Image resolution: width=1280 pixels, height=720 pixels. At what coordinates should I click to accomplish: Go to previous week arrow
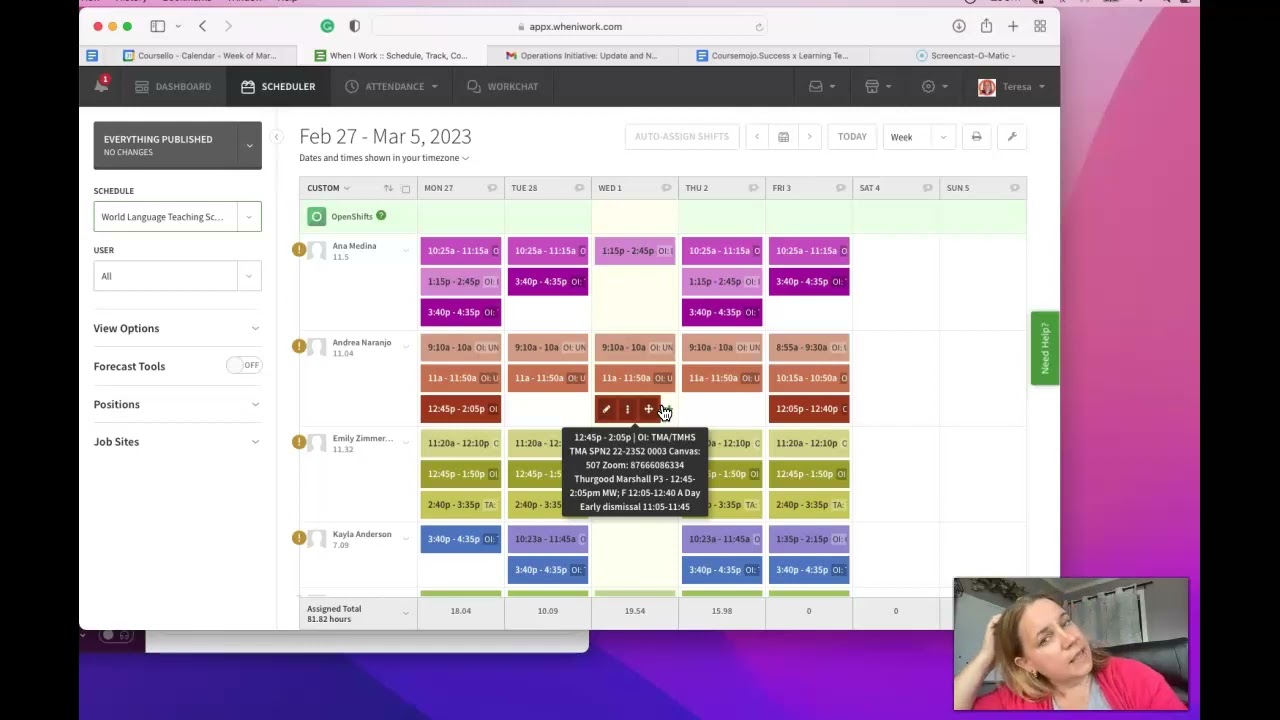757,136
